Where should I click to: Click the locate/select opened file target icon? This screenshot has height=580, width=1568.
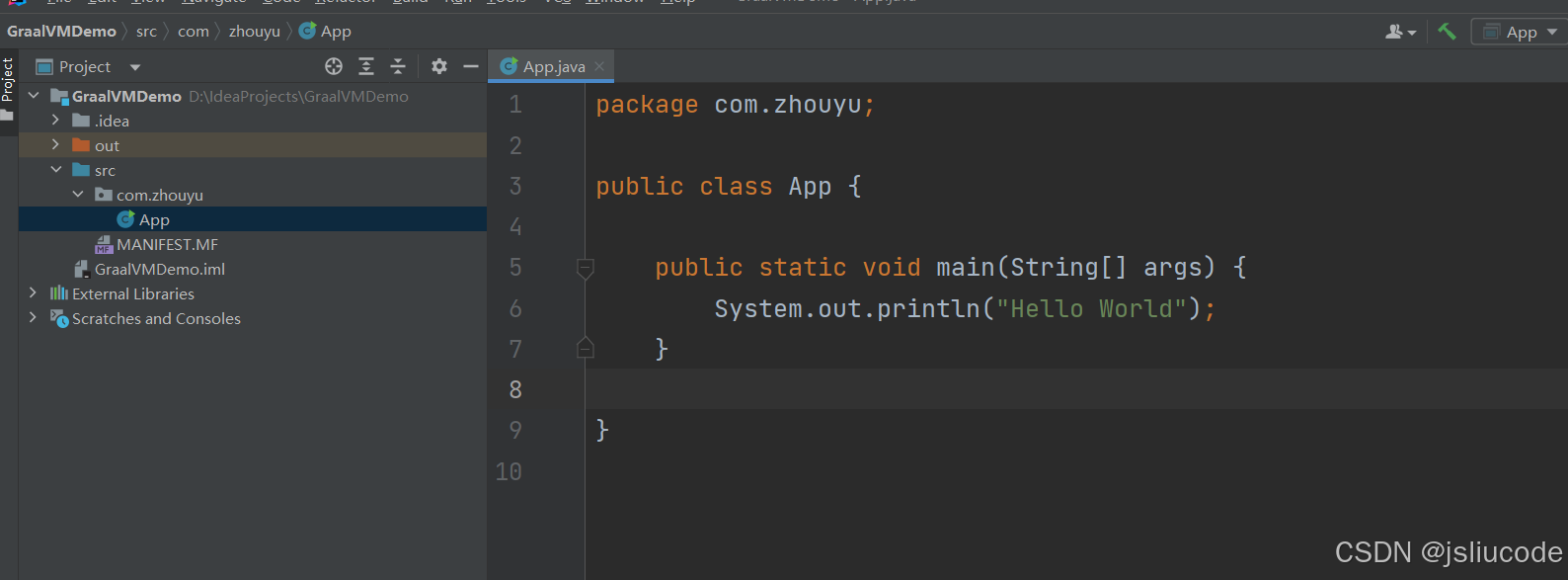tap(334, 66)
